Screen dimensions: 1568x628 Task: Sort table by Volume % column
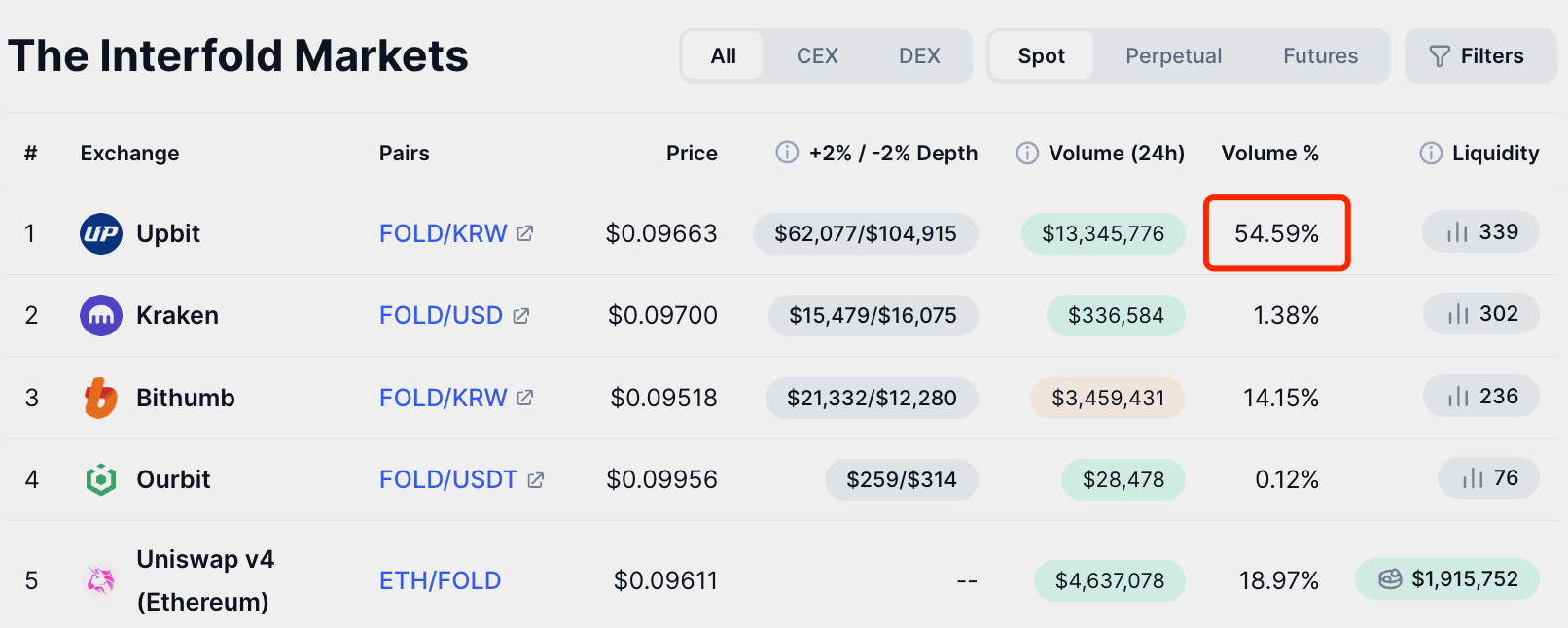[x=1269, y=153]
